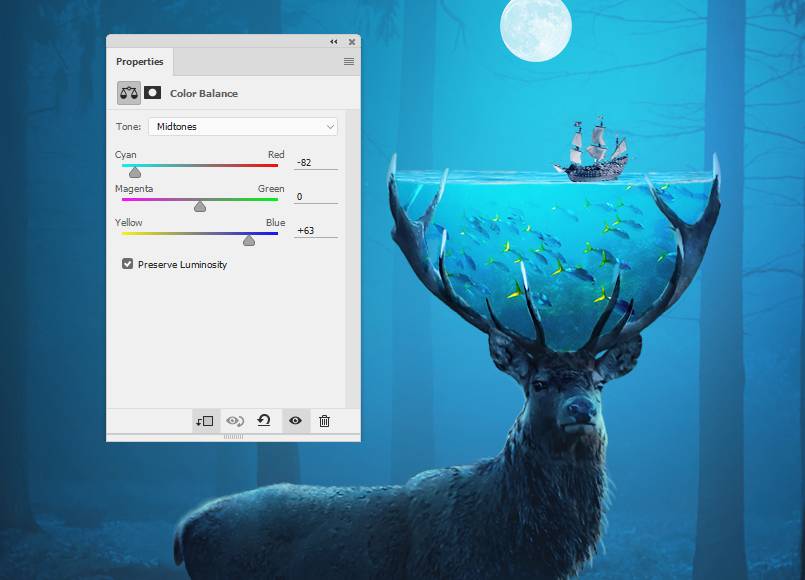Viewport: 805px width, 580px height.
Task: Toggle layer visibility eye icon
Action: coord(295,421)
